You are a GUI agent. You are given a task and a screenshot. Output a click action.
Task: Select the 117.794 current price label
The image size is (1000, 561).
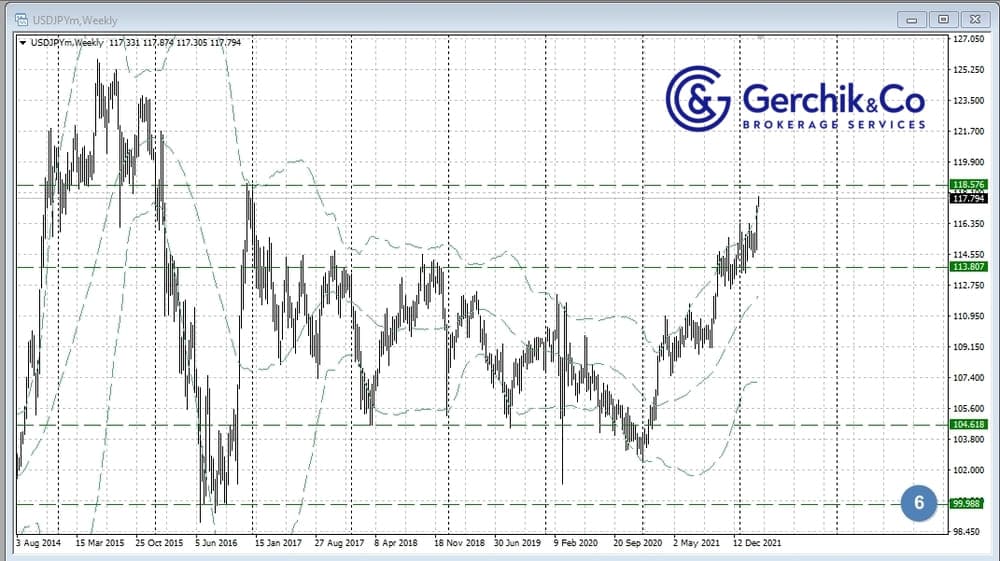tap(969, 198)
